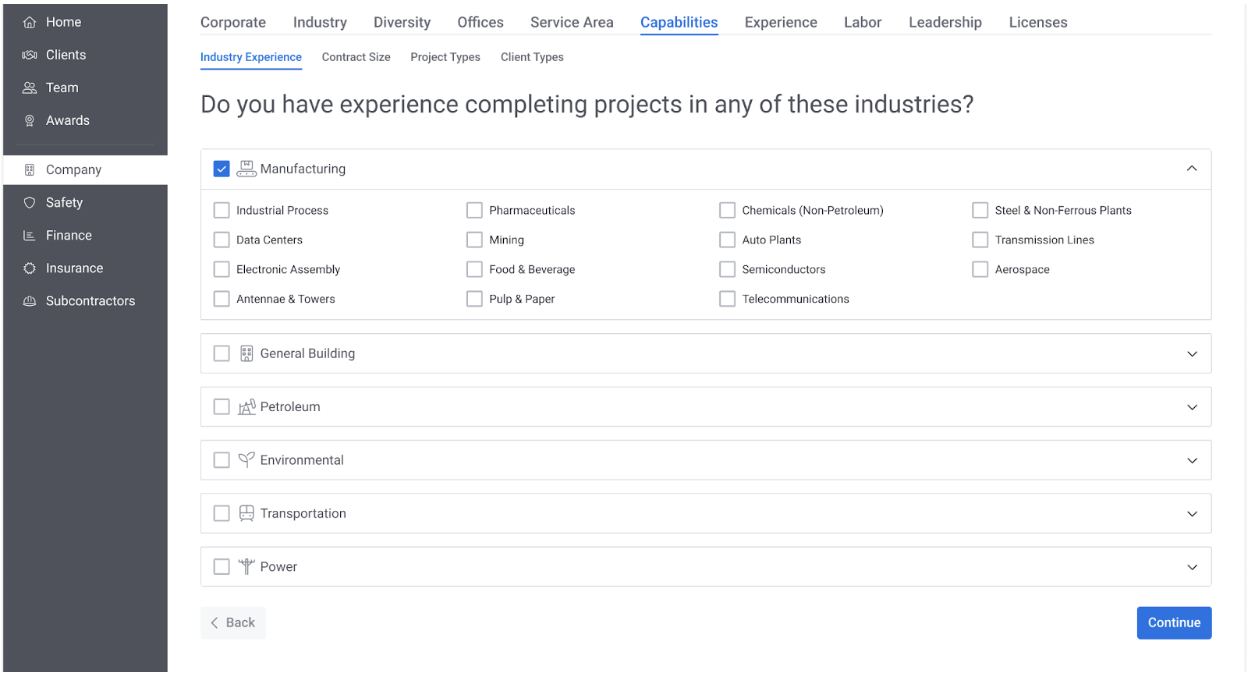Check the Data Centers checkbox
1256x684 pixels.
(x=222, y=240)
